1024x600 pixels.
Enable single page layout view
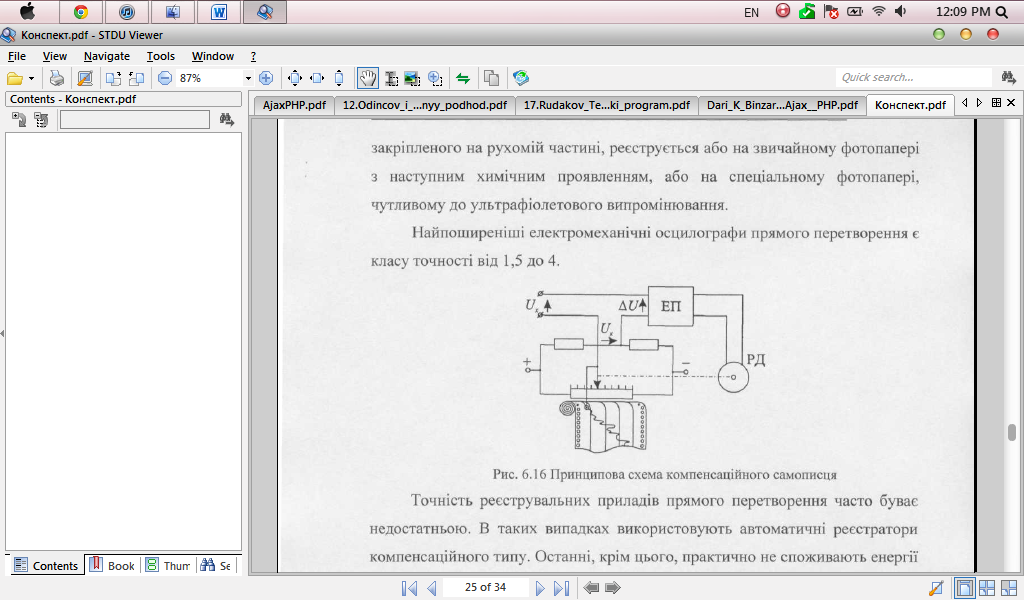pos(963,588)
